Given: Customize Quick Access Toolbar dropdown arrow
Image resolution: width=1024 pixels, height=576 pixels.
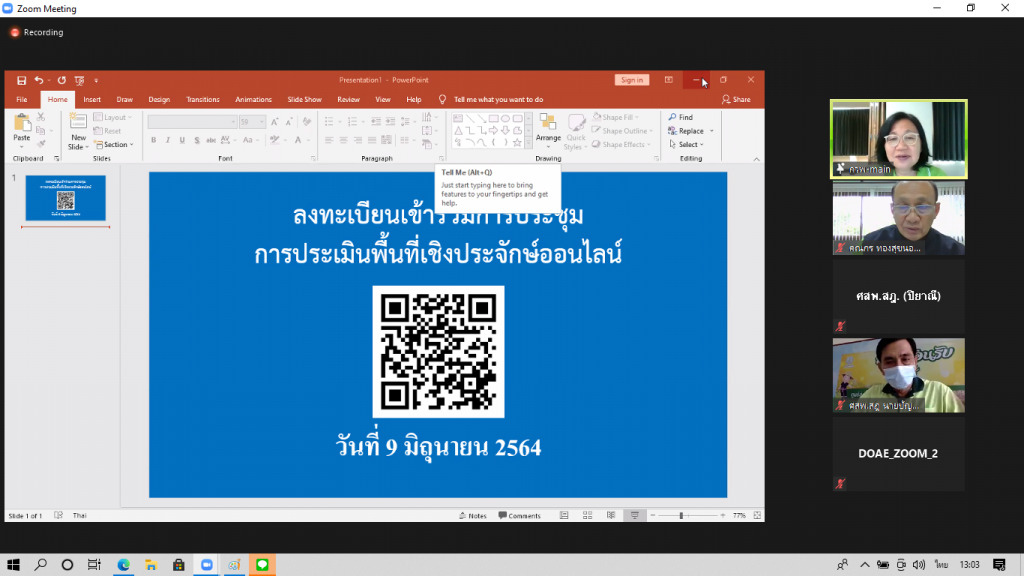Looking at the screenshot, I should [x=96, y=80].
